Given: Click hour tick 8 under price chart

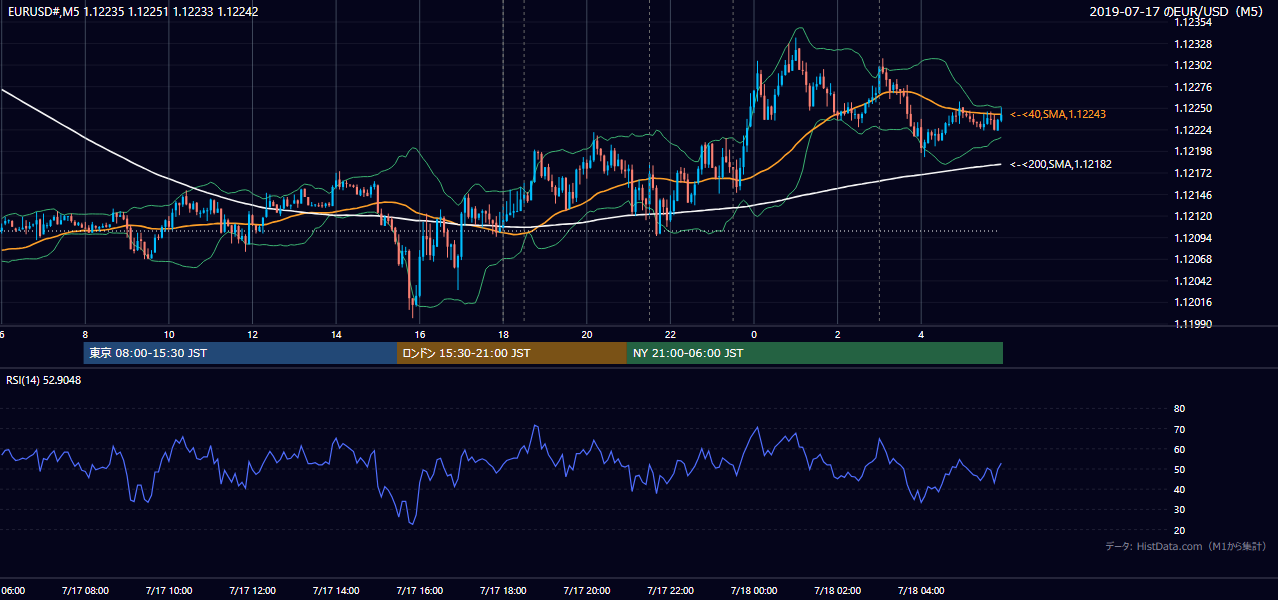Looking at the screenshot, I should 85,335.
